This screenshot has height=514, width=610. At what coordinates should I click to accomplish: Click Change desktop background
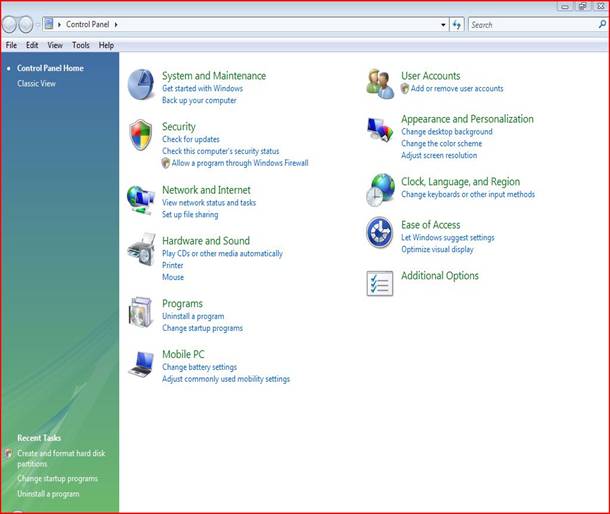[x=447, y=132]
